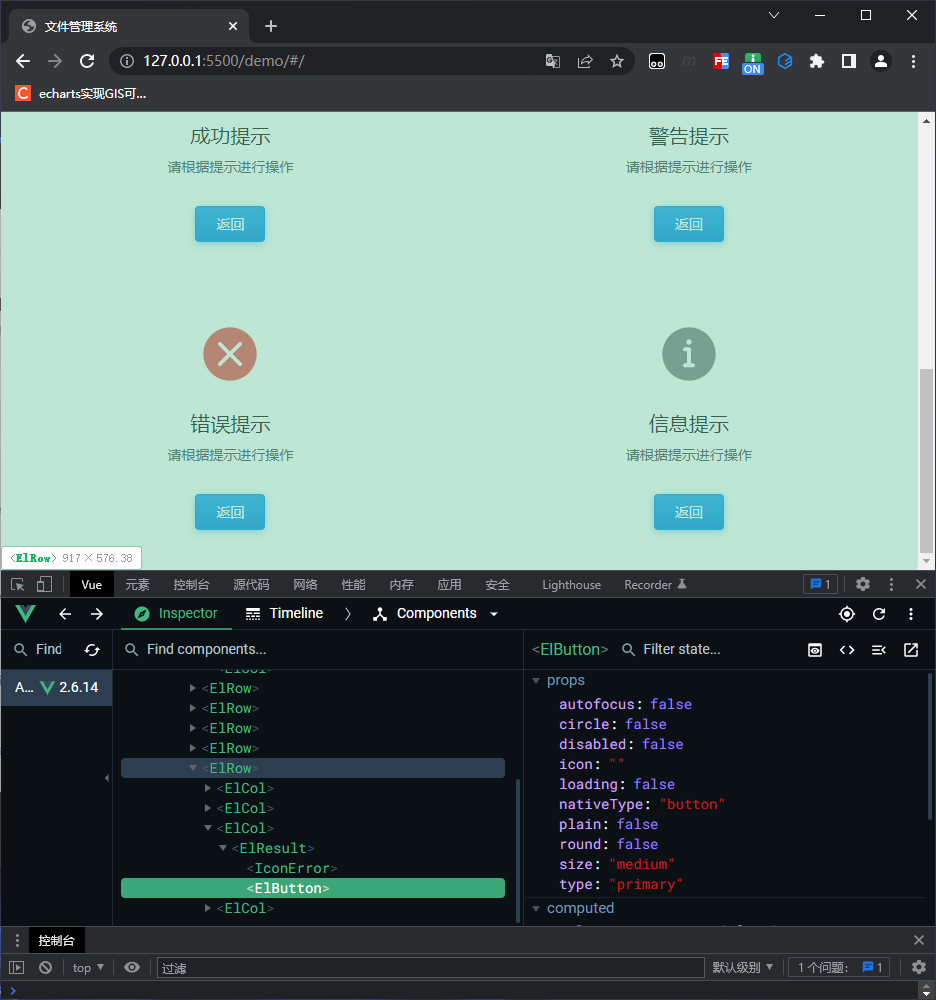Switch to the Vue DevTools tab
This screenshot has height=1000, width=936.
tap(92, 585)
